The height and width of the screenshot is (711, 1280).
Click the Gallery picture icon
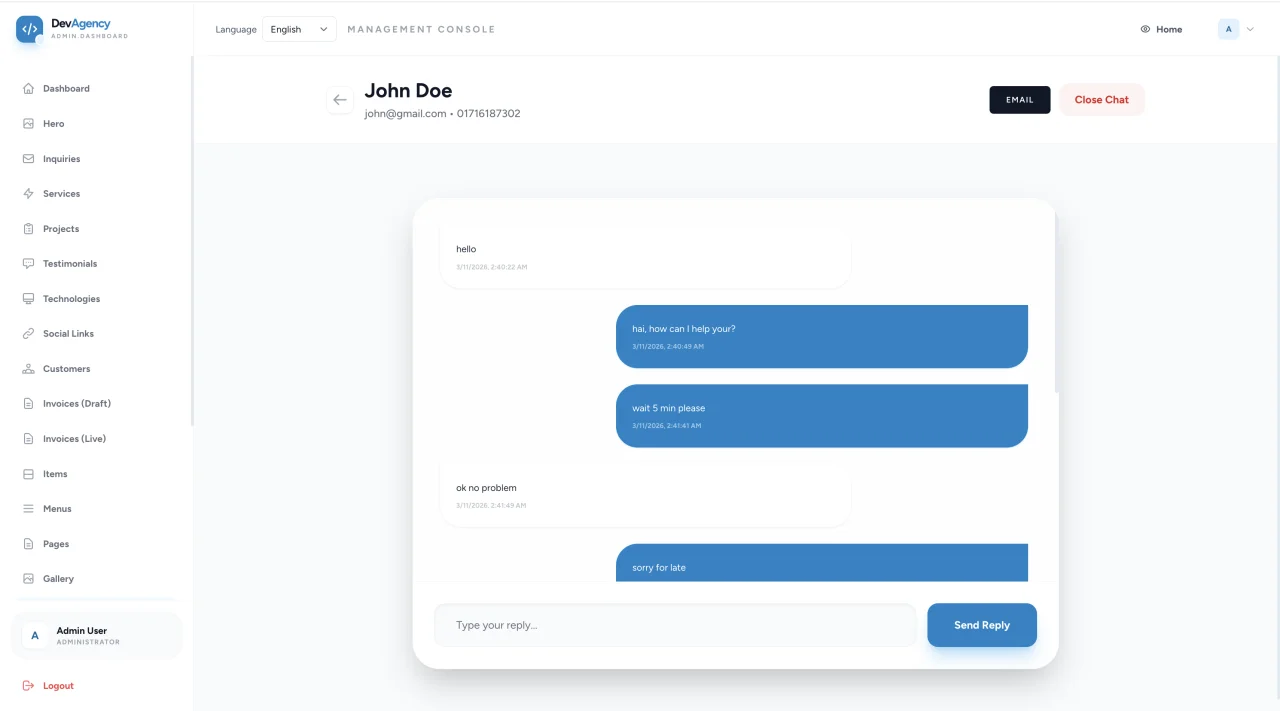tap(28, 579)
